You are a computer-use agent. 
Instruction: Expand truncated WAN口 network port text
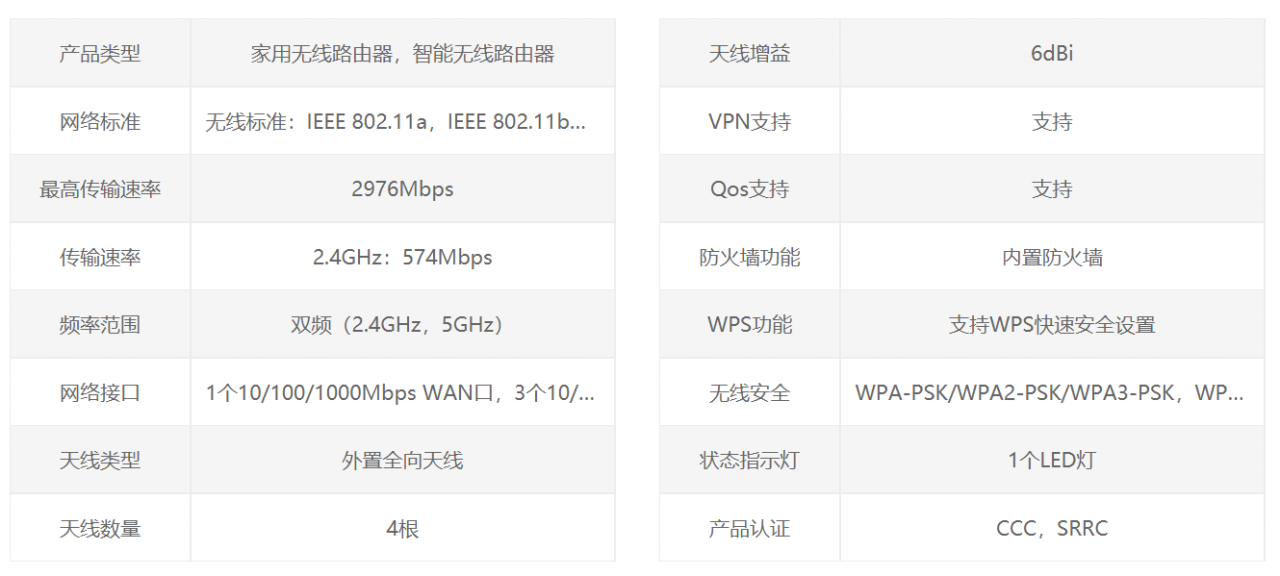click(400, 393)
